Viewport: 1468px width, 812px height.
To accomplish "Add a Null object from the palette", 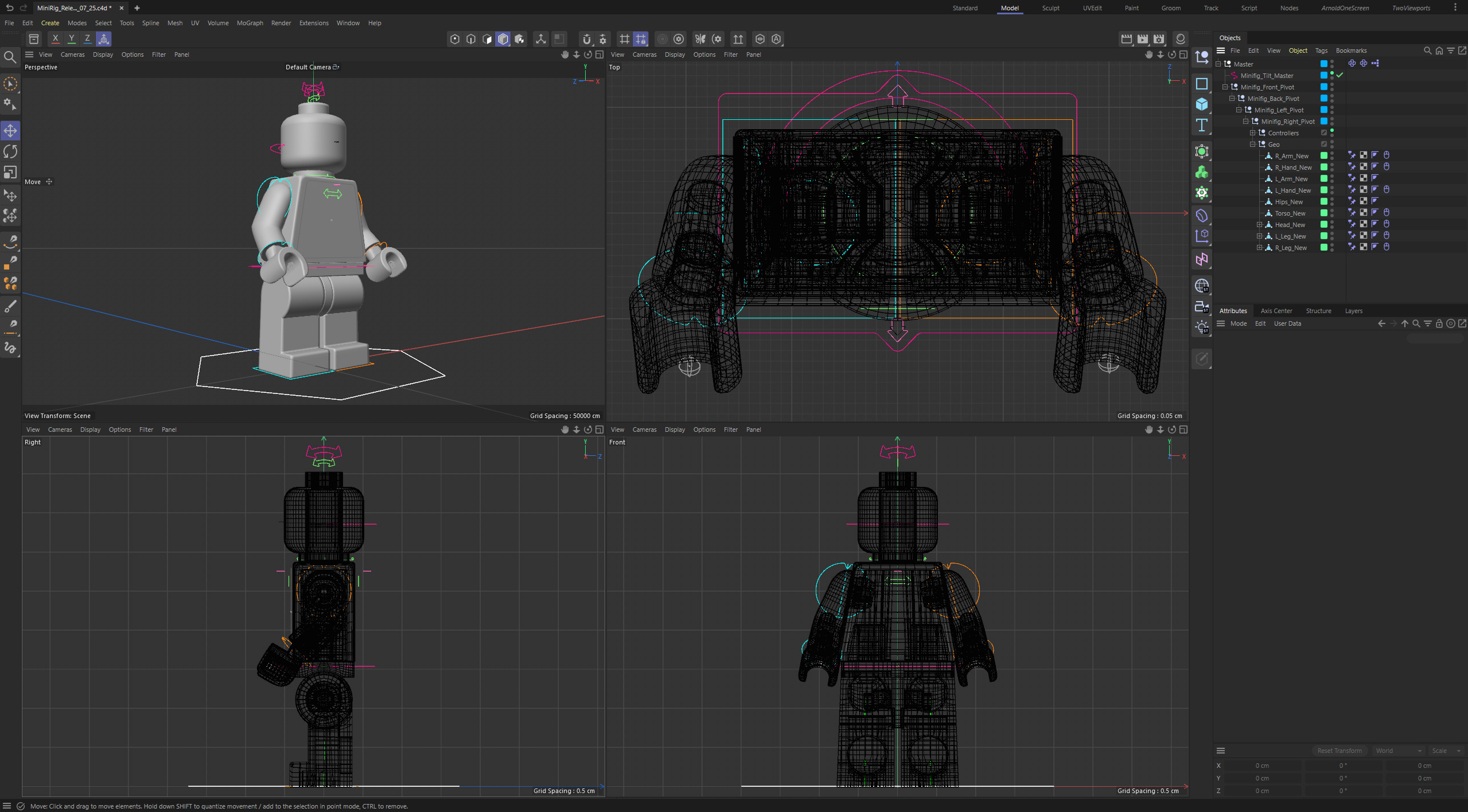I will pyautogui.click(x=1201, y=57).
